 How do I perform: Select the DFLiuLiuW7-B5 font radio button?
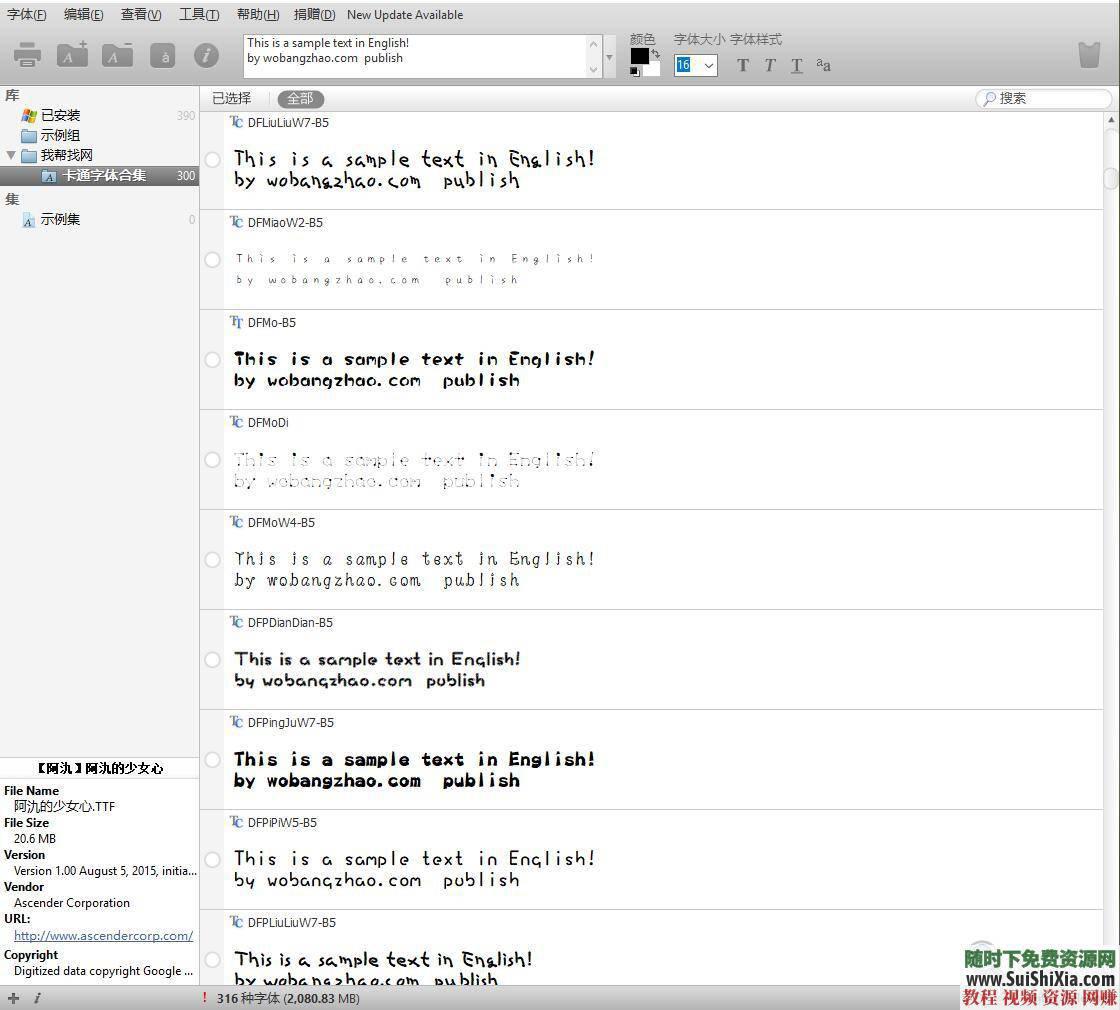click(x=213, y=160)
